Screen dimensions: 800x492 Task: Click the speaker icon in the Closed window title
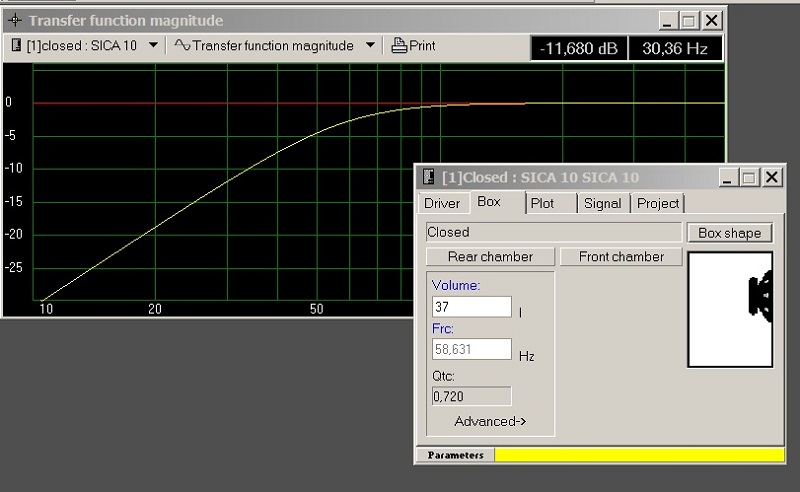point(429,177)
